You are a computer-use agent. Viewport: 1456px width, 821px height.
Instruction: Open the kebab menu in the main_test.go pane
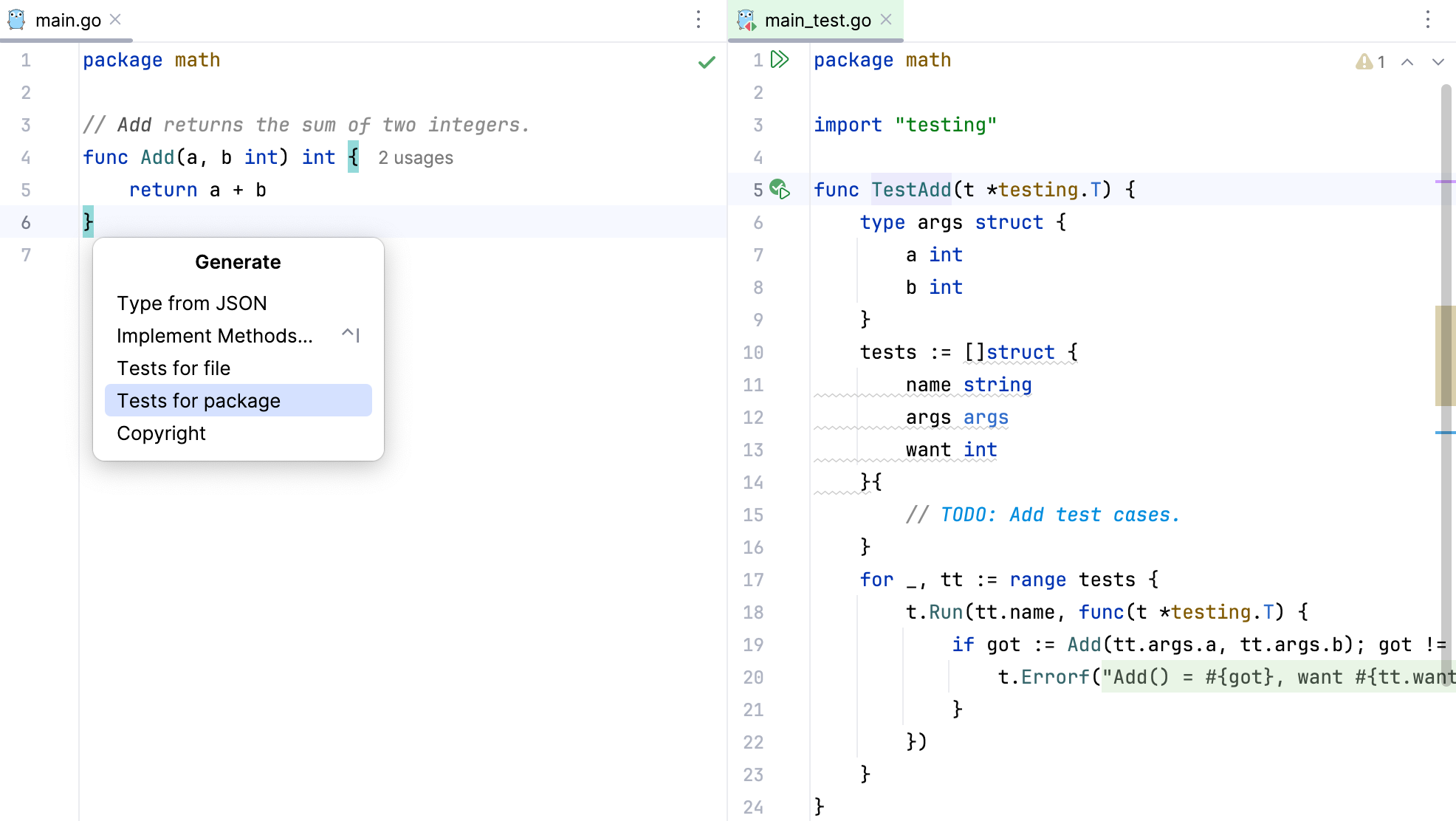1426,20
